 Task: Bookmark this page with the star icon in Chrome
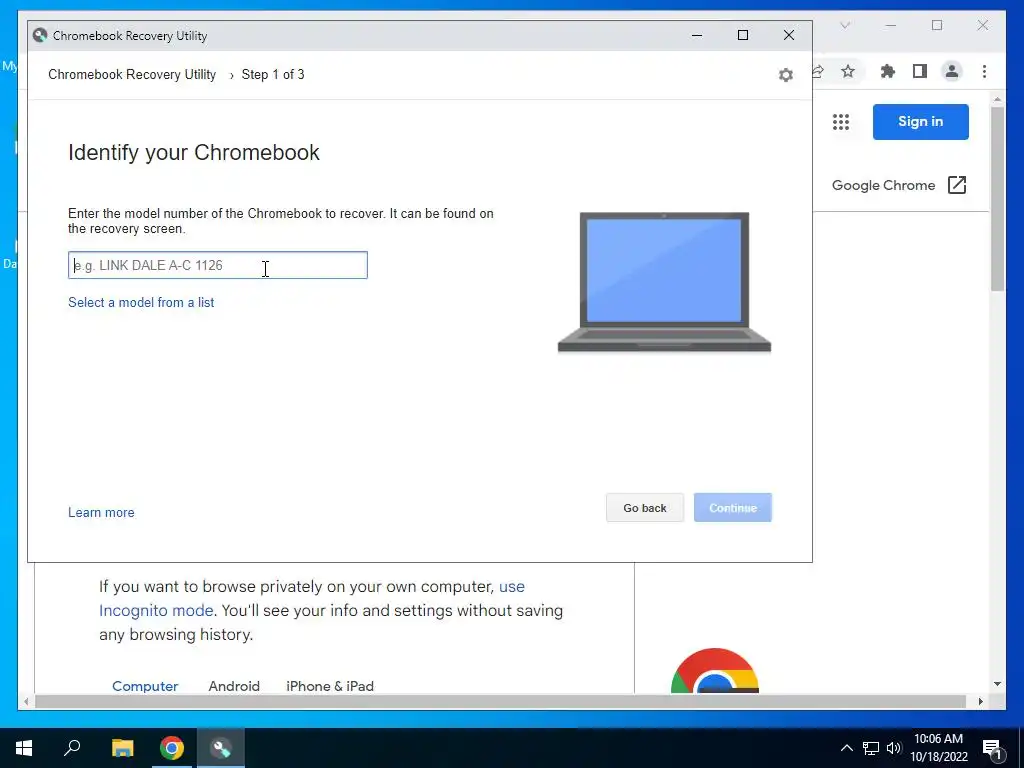click(x=848, y=71)
